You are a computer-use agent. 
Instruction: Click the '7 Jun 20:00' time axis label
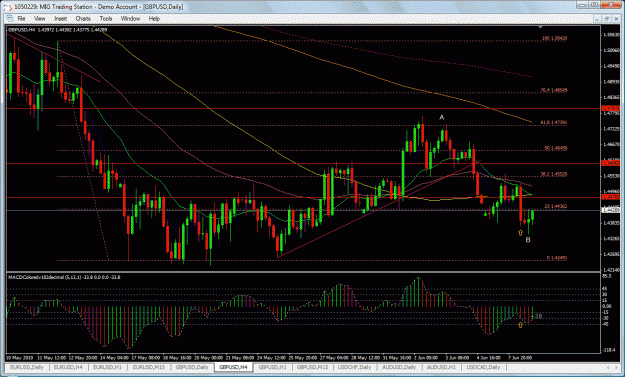pyautogui.click(x=520, y=357)
